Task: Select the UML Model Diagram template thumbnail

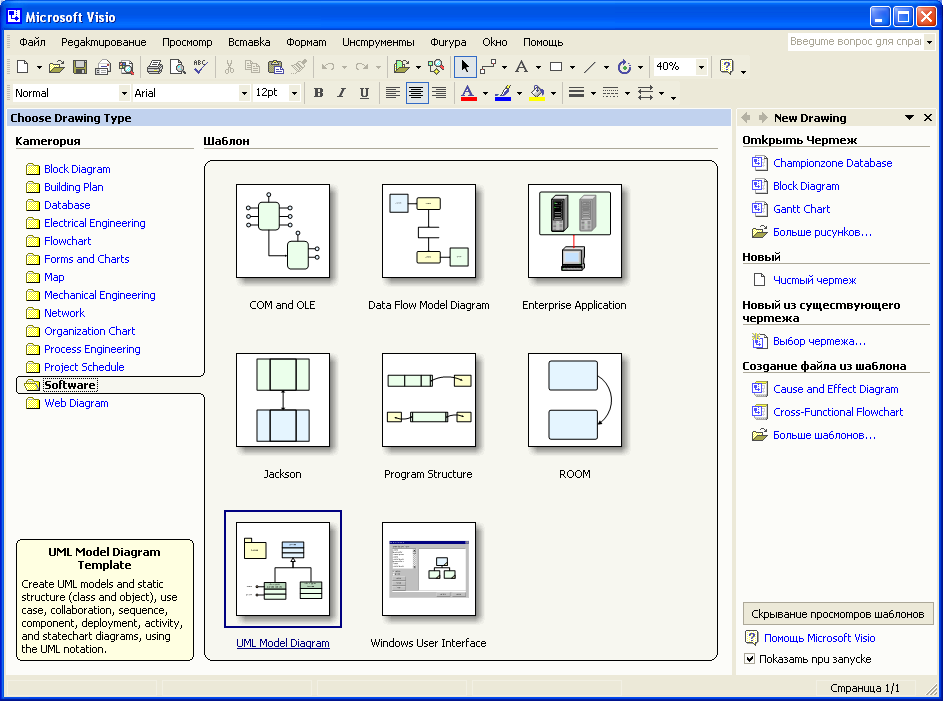Action: 283,569
